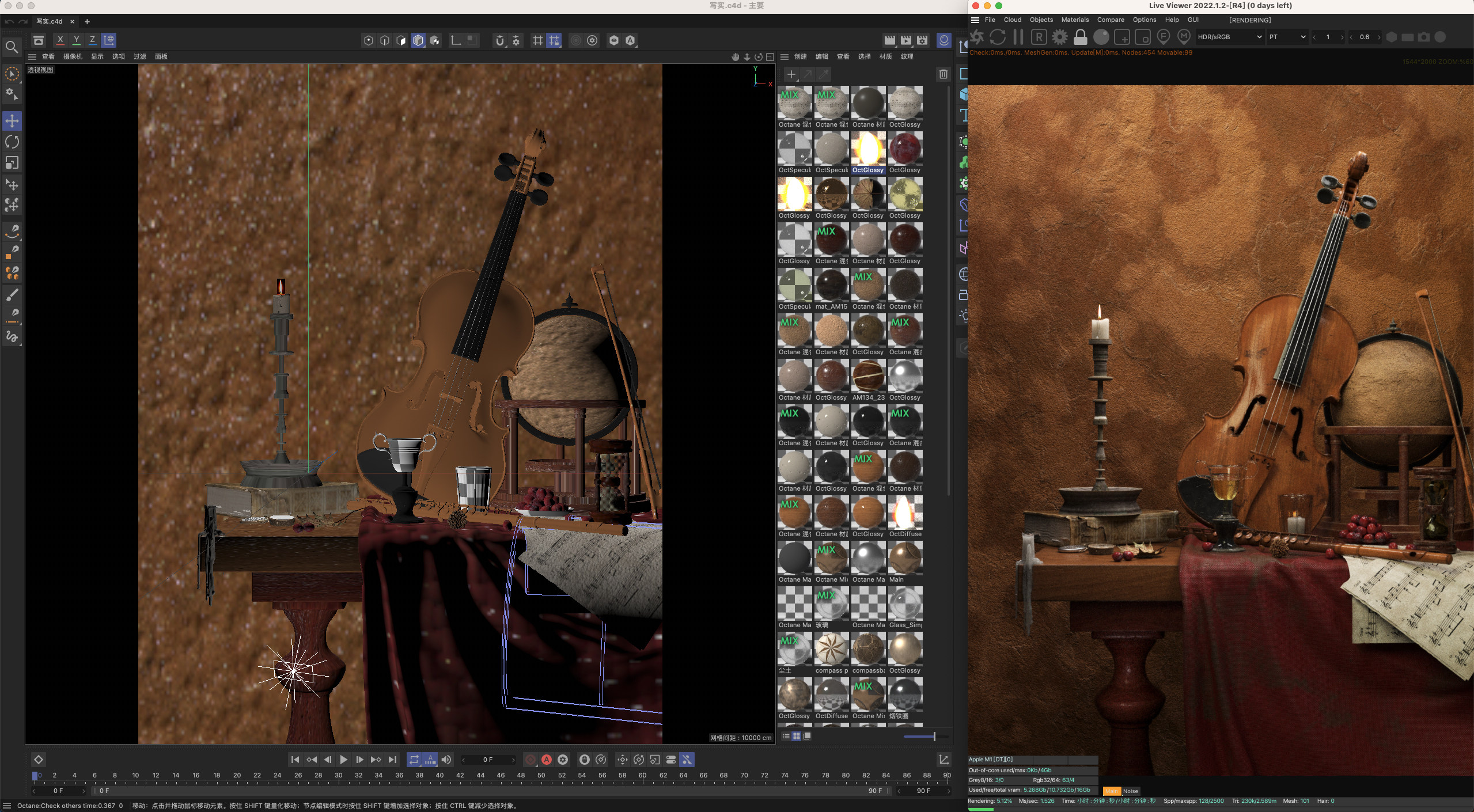Open the Live Viewer hamburger menu
This screenshot has height=812, width=1474.
975,20
